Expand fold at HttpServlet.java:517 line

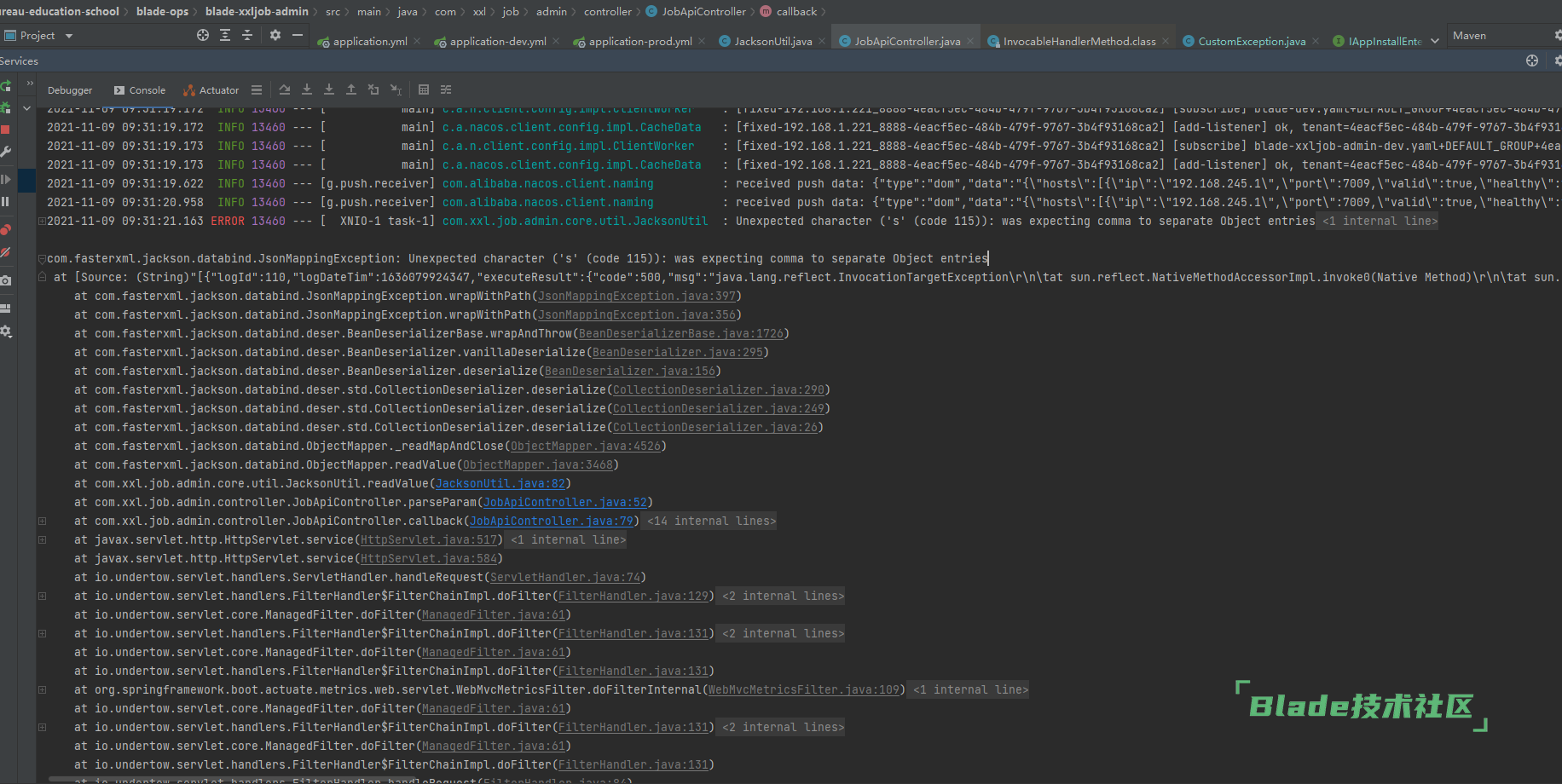[x=42, y=539]
